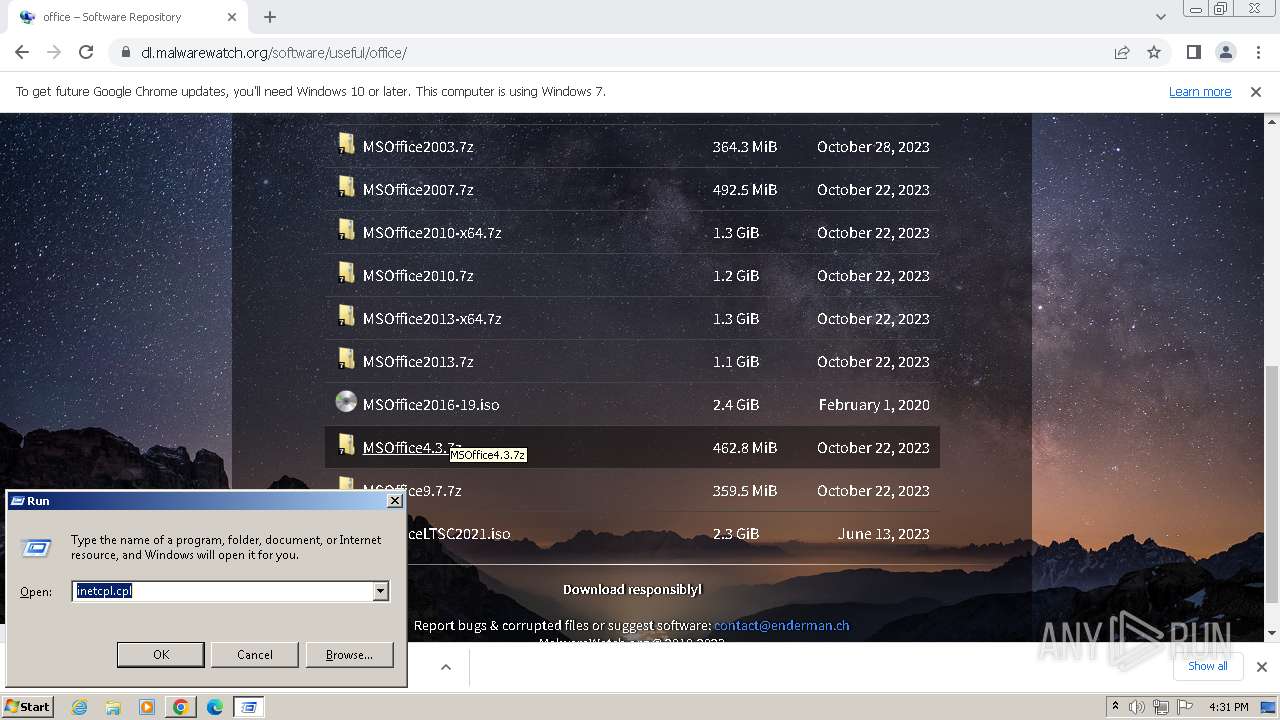Download MSOffice2010-x64.7z file link
Viewport: 1280px width, 720px height.
click(432, 232)
